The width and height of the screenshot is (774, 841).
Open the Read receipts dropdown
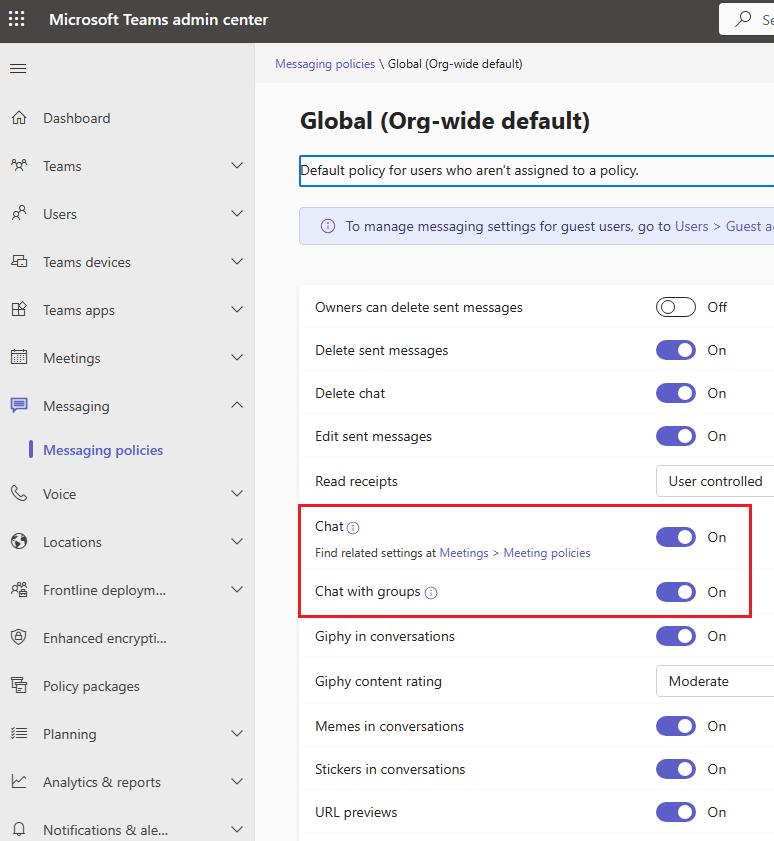pos(715,481)
